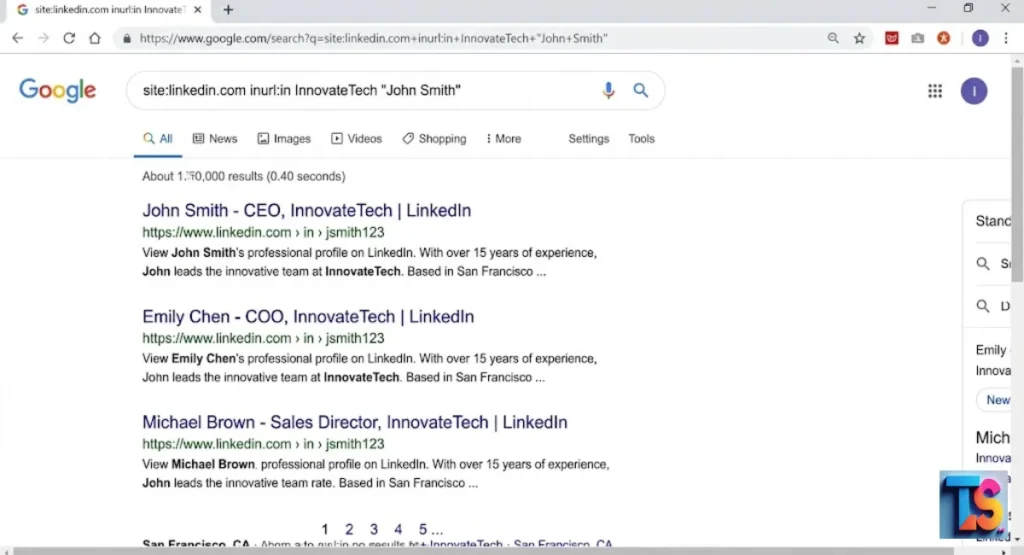Image resolution: width=1024 pixels, height=555 pixels.
Task: Click the New chip in side panel
Action: pos(996,400)
